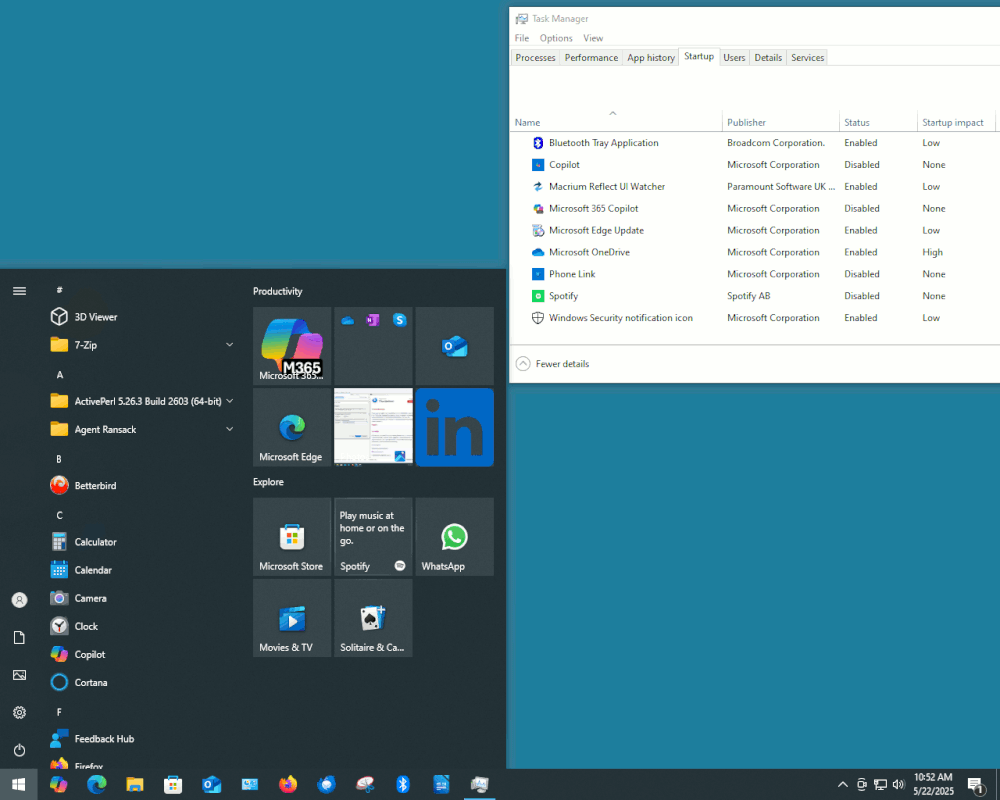The image size is (1000, 800).
Task: Switch to the Services tab
Action: [807, 57]
